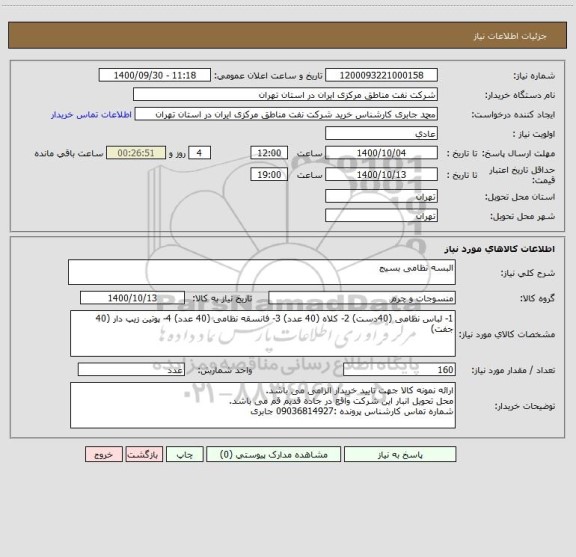Viewport: 576px width, 557px height.
Task: Click the goods group field 'منسوجات و چرم'
Action: click(x=362, y=298)
